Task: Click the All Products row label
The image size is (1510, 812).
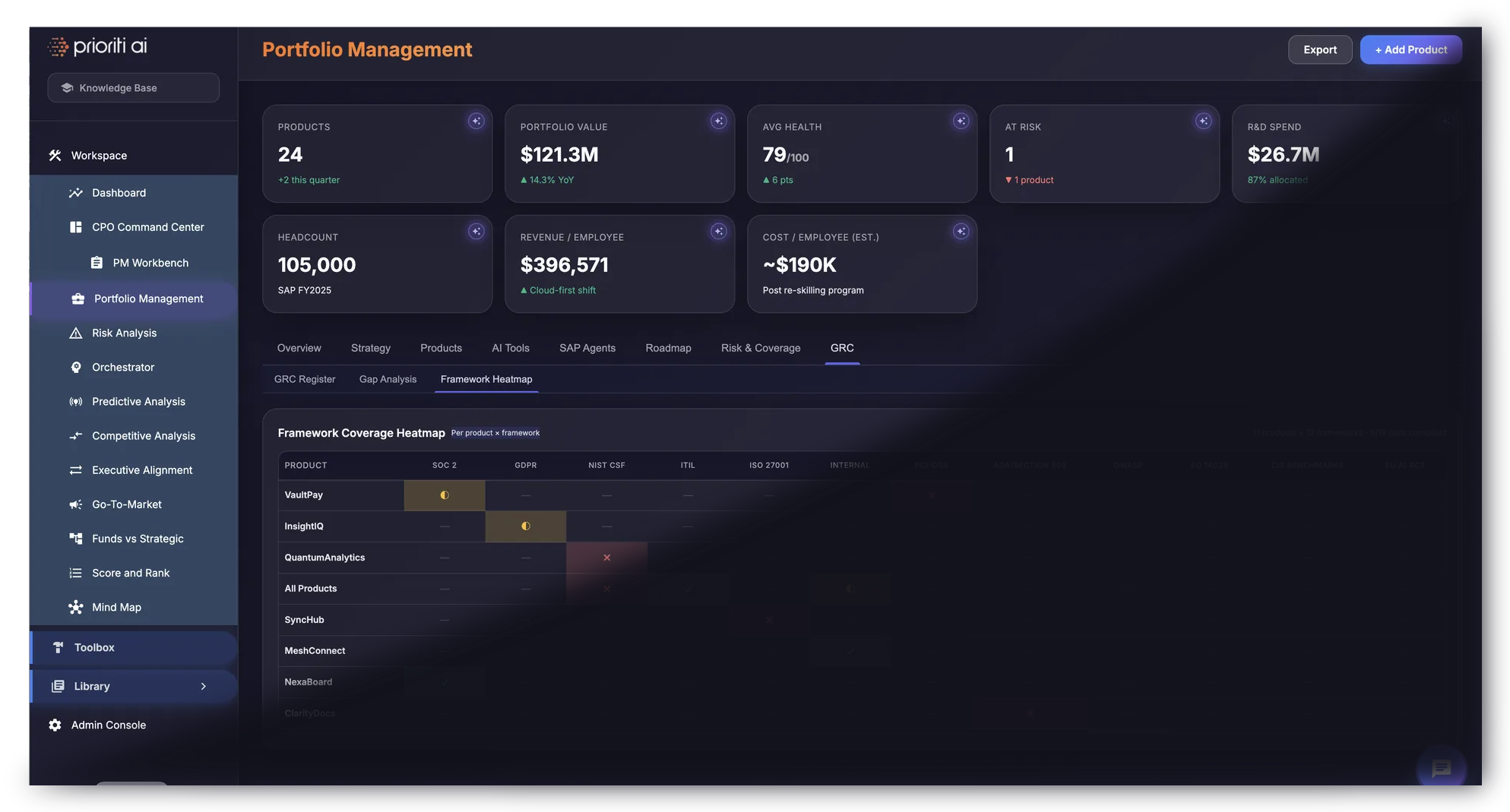Action: tap(311, 589)
